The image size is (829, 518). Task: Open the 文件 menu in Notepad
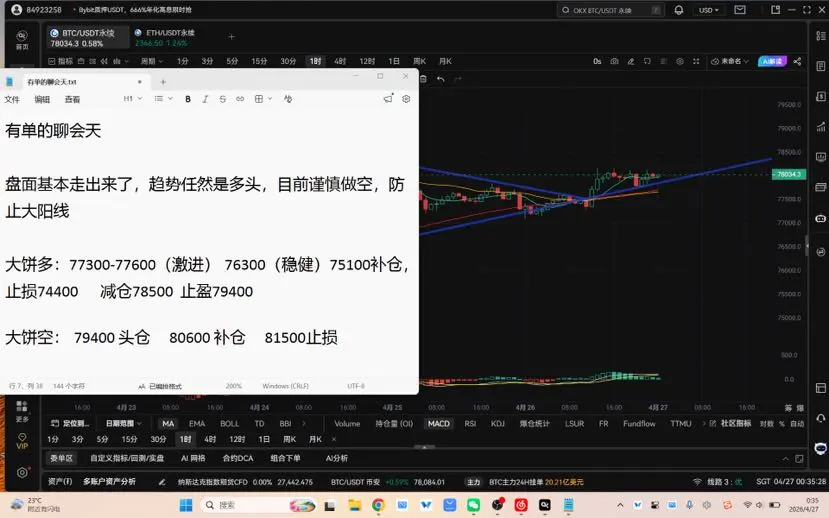[x=12, y=99]
